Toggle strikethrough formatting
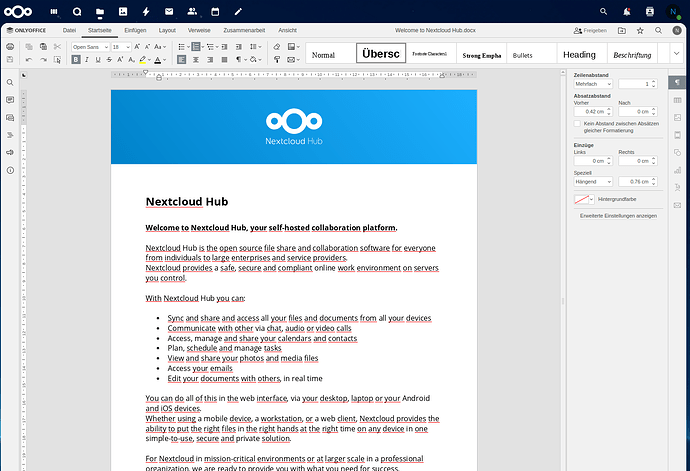The height and width of the screenshot is (471, 690). click(x=109, y=59)
